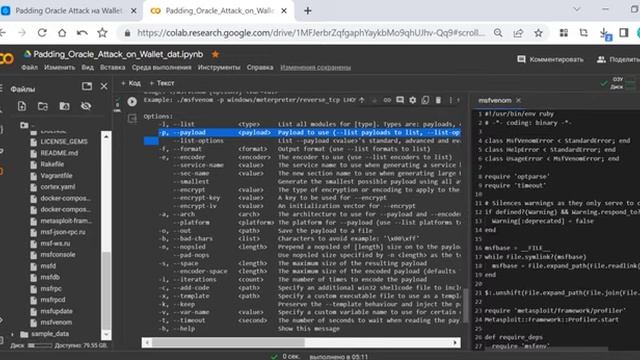Run the code cell with play button
Image resolution: width=640 pixels, height=360 pixels.
click(132, 101)
